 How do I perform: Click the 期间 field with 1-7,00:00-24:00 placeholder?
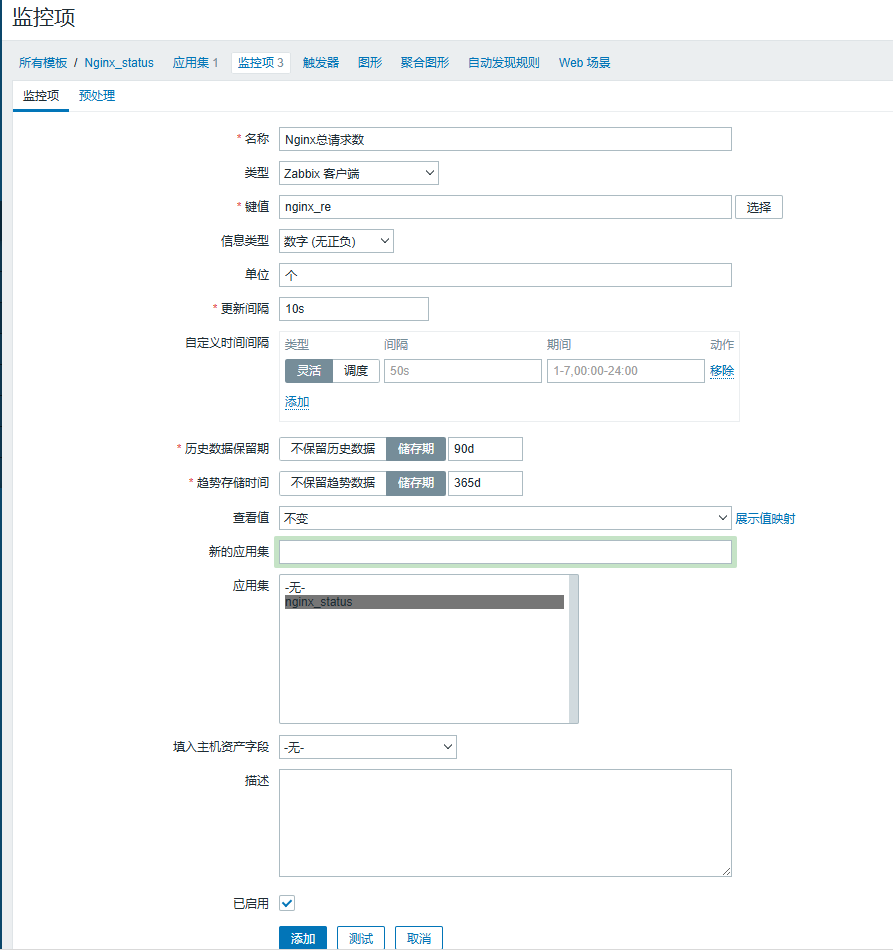click(626, 371)
